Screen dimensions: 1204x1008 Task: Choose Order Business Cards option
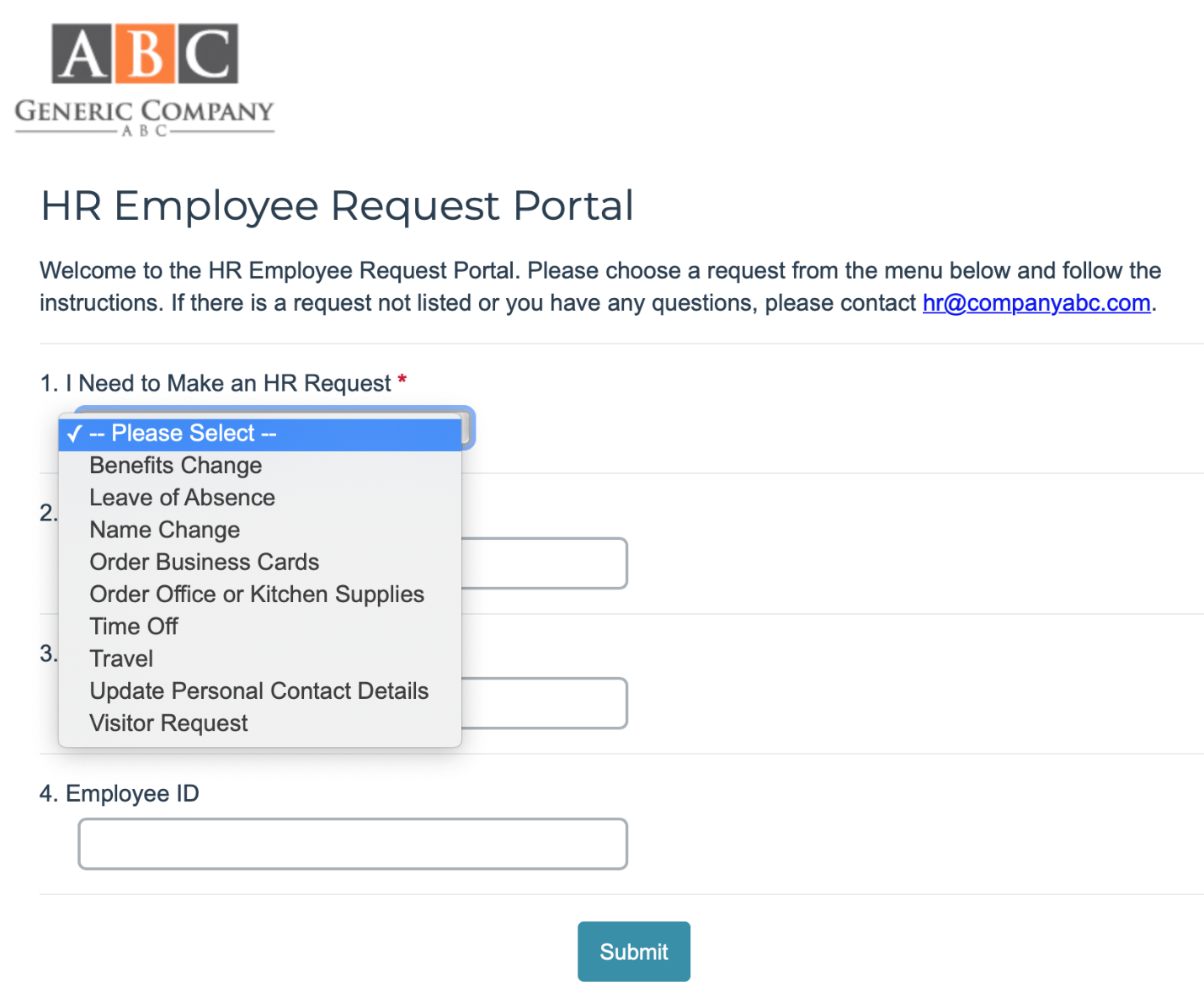205,562
